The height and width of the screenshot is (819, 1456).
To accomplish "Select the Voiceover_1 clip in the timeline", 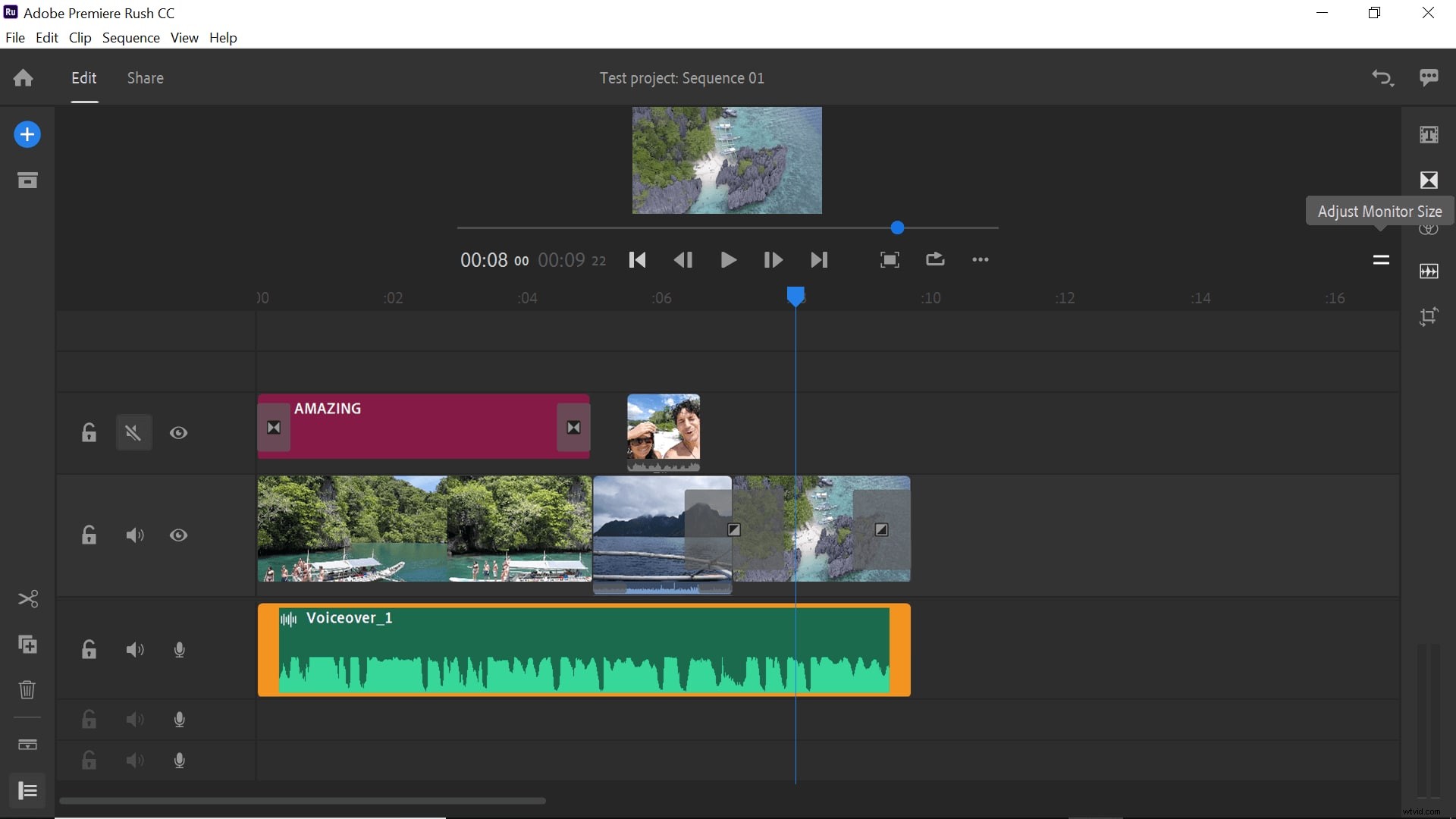I will coord(584,650).
